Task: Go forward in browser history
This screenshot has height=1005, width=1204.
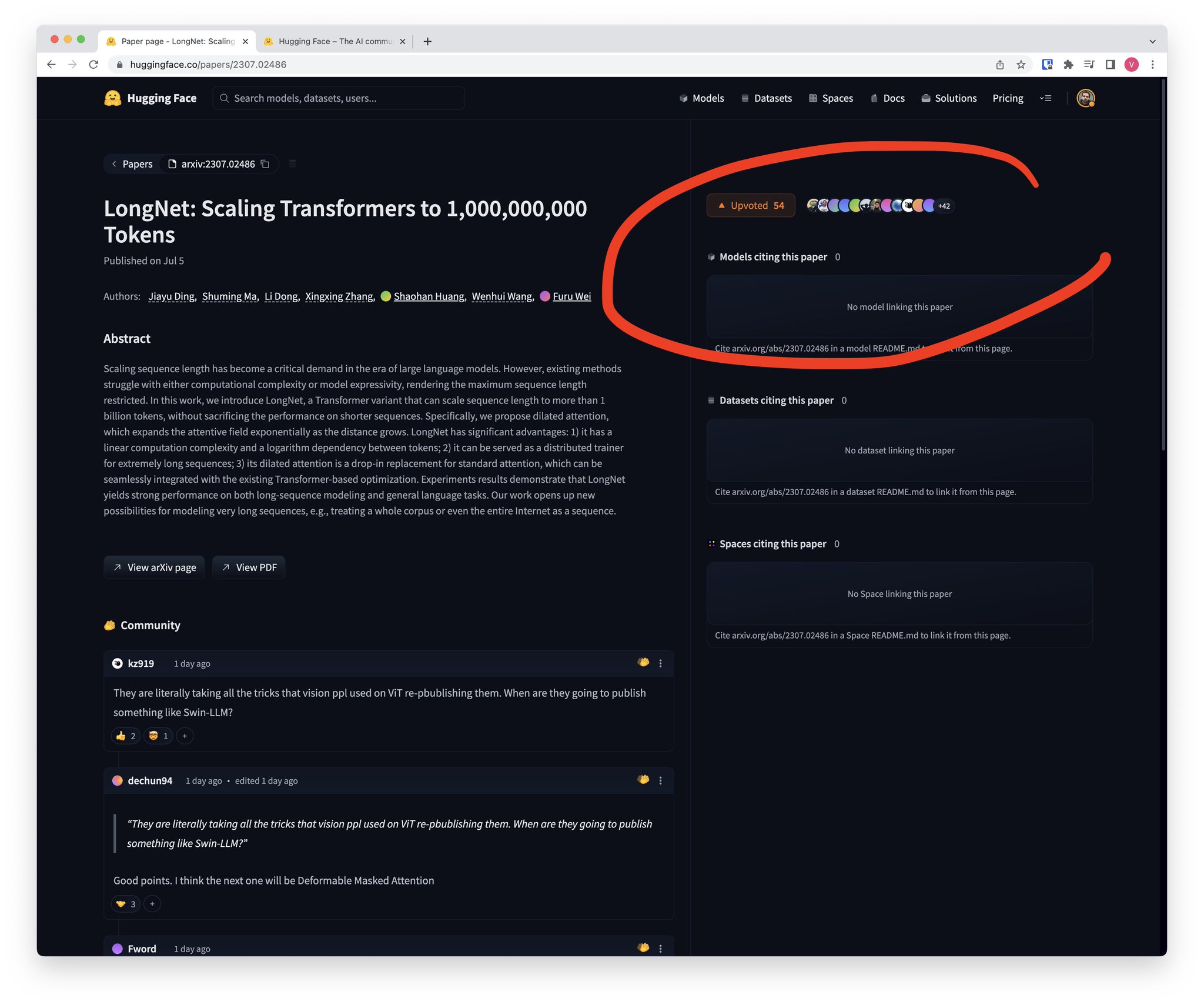Action: click(x=72, y=65)
